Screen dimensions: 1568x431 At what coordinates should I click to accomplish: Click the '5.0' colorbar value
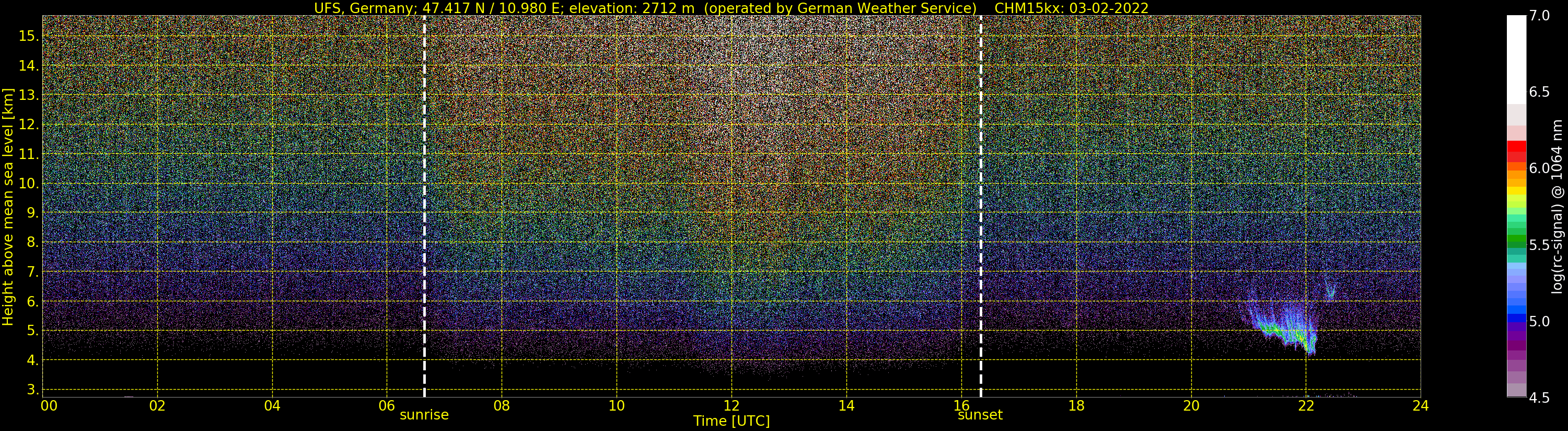tap(1539, 321)
